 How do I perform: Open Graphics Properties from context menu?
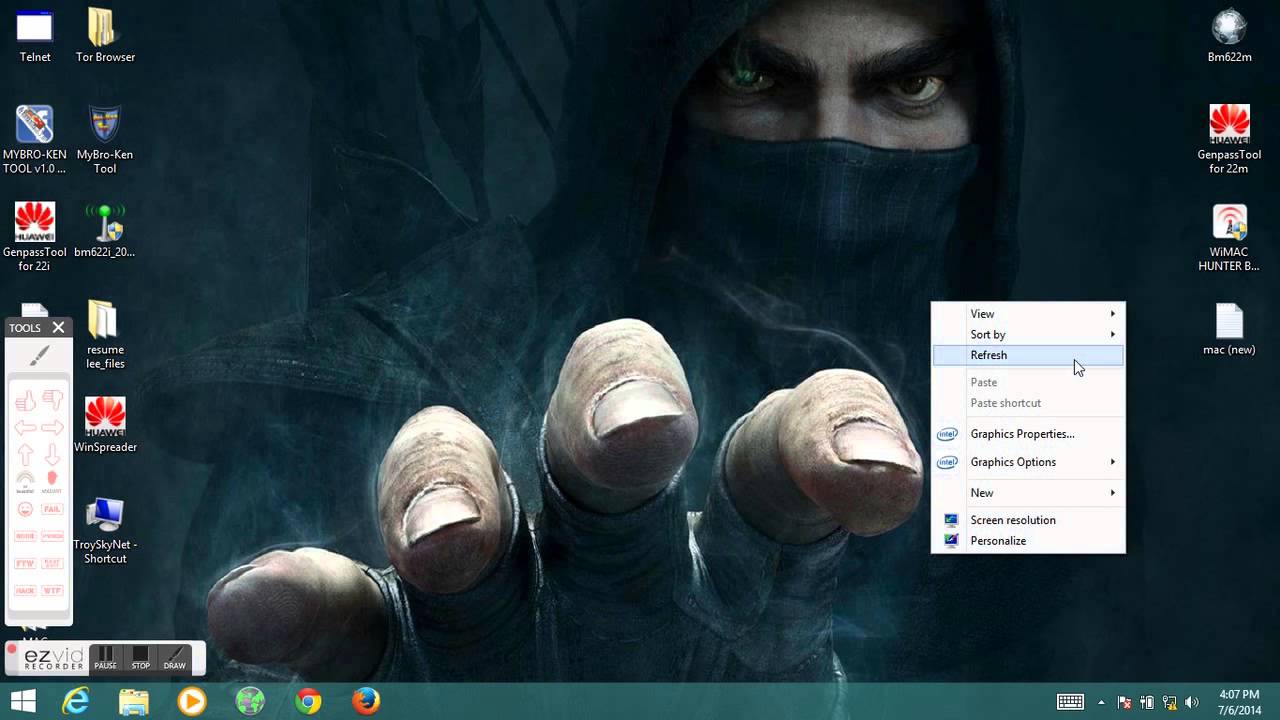click(x=1028, y=434)
